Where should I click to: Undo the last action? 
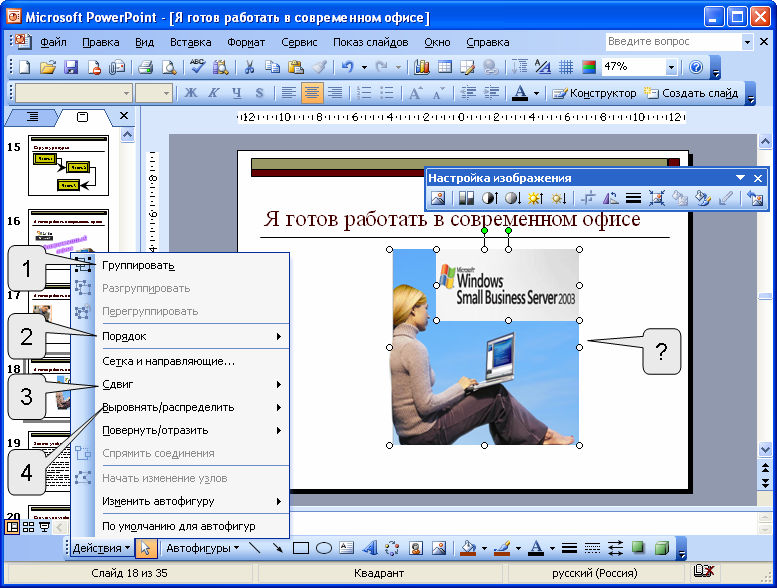pyautogui.click(x=348, y=67)
